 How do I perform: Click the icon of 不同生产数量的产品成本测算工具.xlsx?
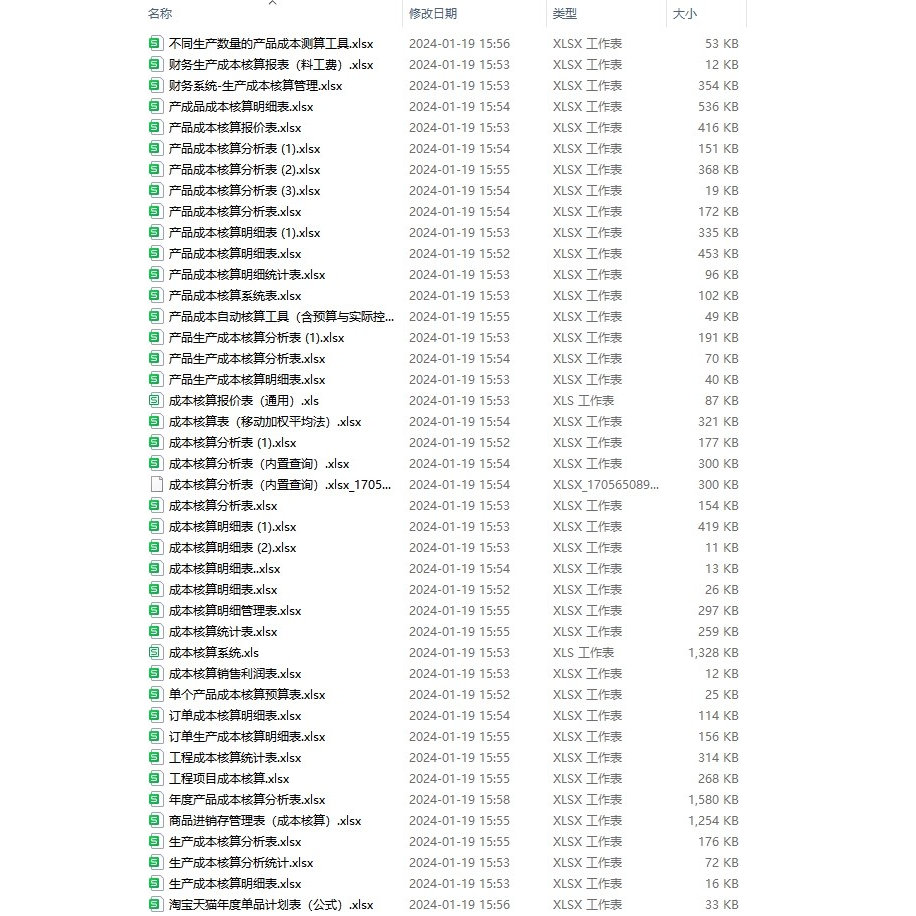(155, 43)
